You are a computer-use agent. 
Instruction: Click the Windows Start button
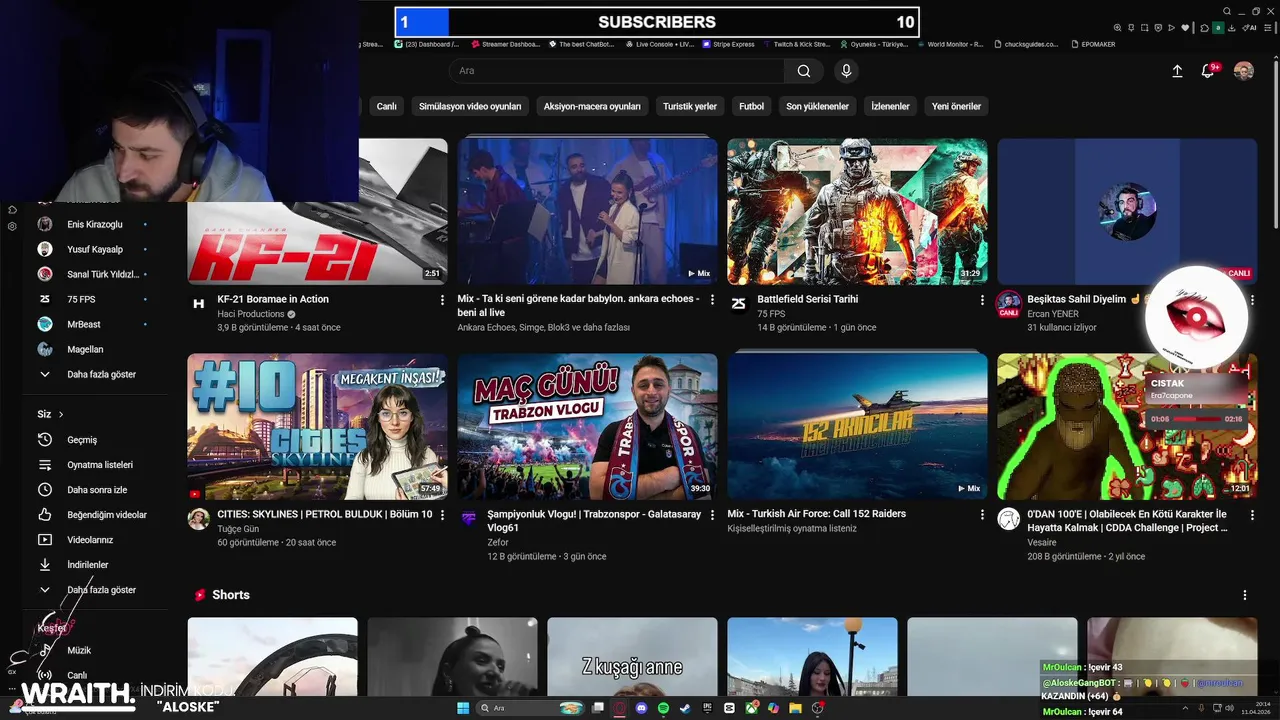463,708
